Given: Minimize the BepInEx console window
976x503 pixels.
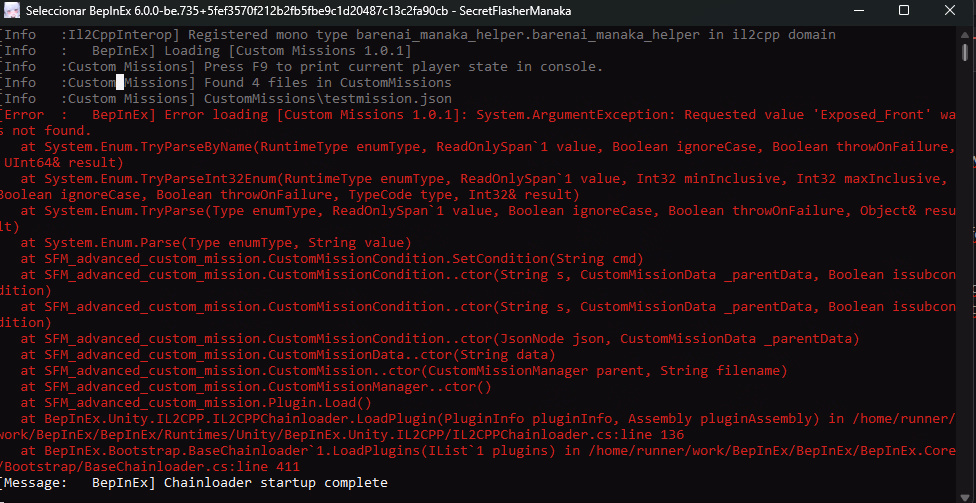Looking at the screenshot, I should point(857,11).
